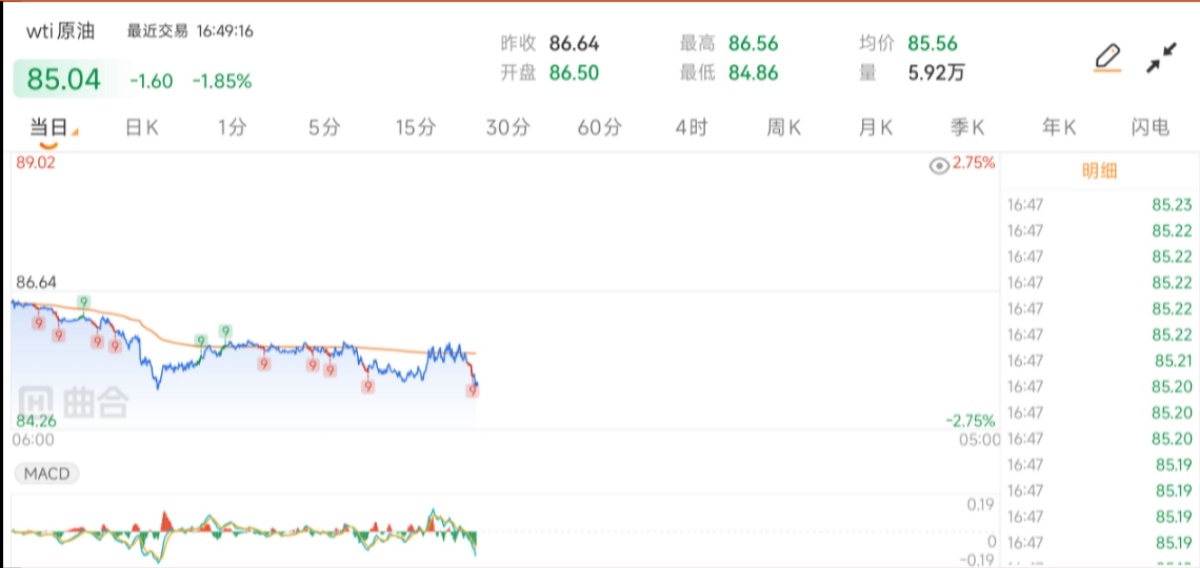Click the 量 5.92万 volume value
Image resolution: width=1200 pixels, height=568 pixels.
(936, 72)
